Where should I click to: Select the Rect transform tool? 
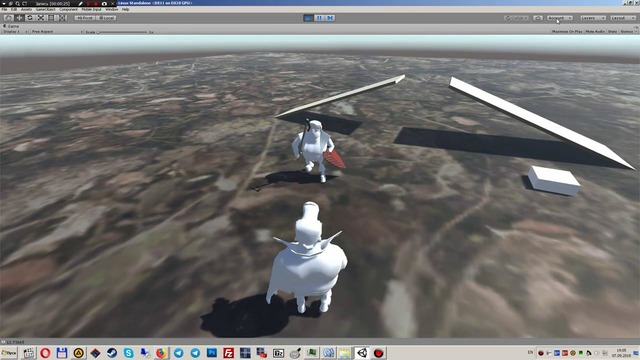click(x=51, y=18)
